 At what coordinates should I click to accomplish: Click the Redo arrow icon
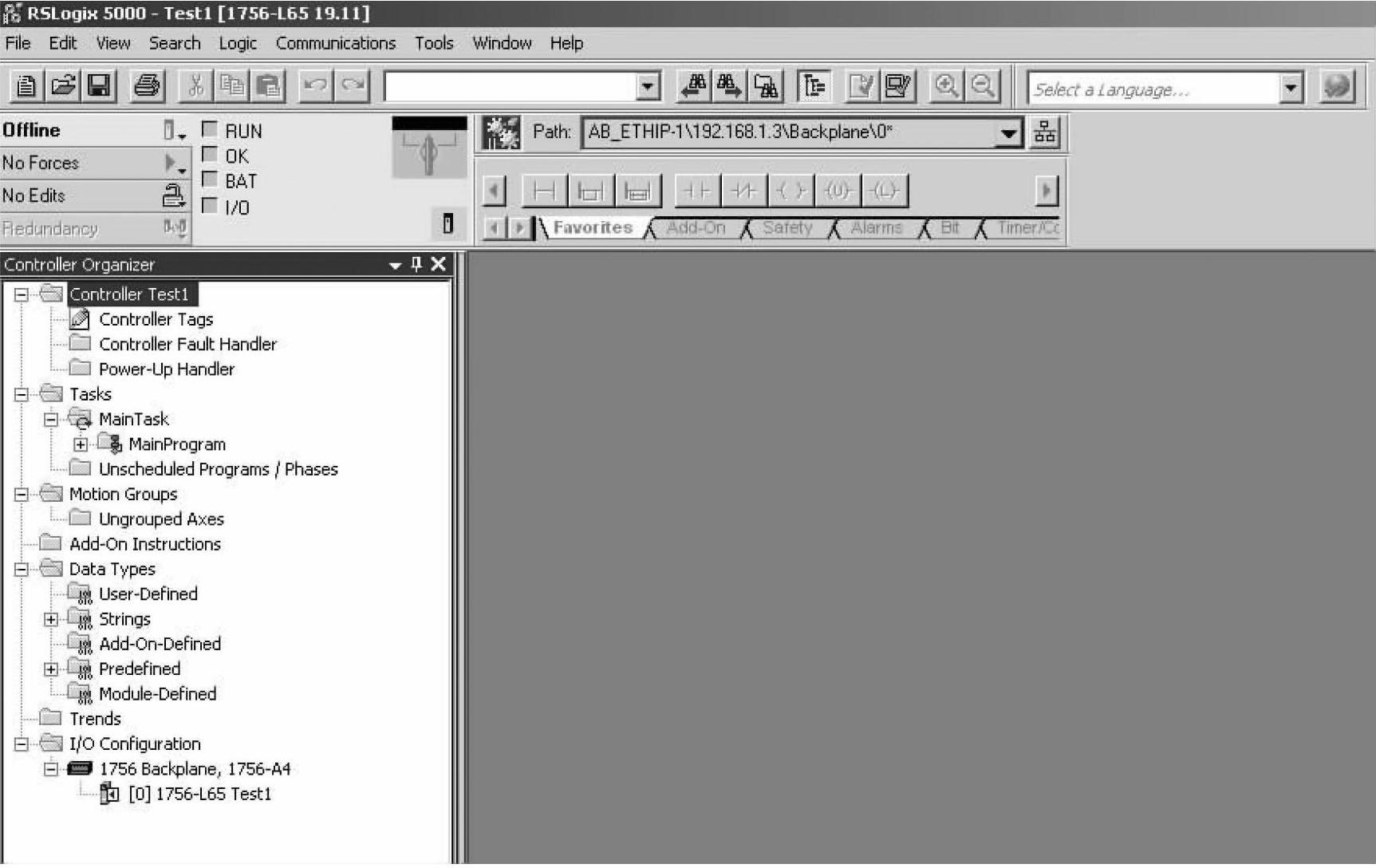click(x=353, y=85)
